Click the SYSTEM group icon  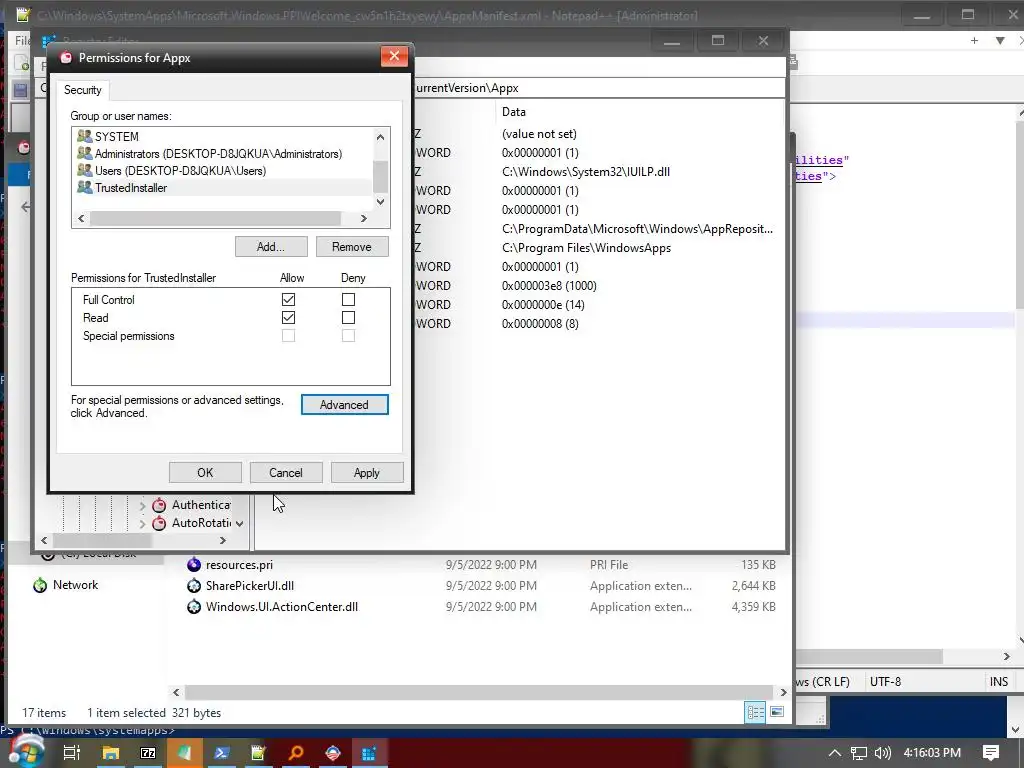pos(84,136)
